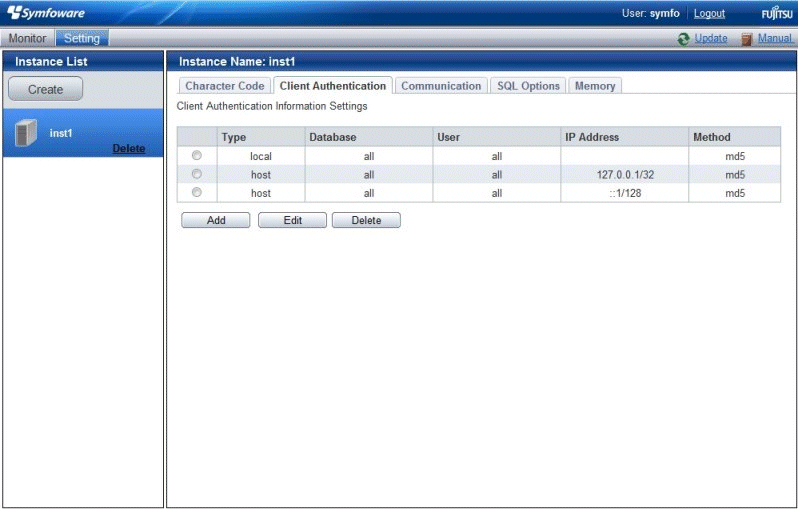Click the Fujitsu logo

pyautogui.click(x=777, y=13)
